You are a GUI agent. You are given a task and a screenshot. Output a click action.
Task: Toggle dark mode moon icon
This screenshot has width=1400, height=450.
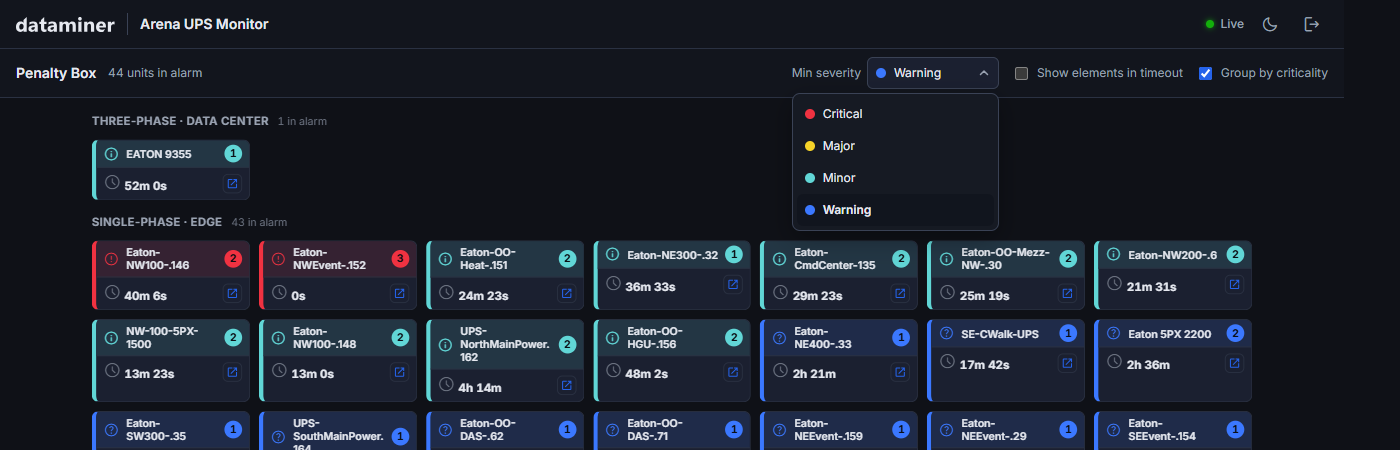[x=1270, y=24]
